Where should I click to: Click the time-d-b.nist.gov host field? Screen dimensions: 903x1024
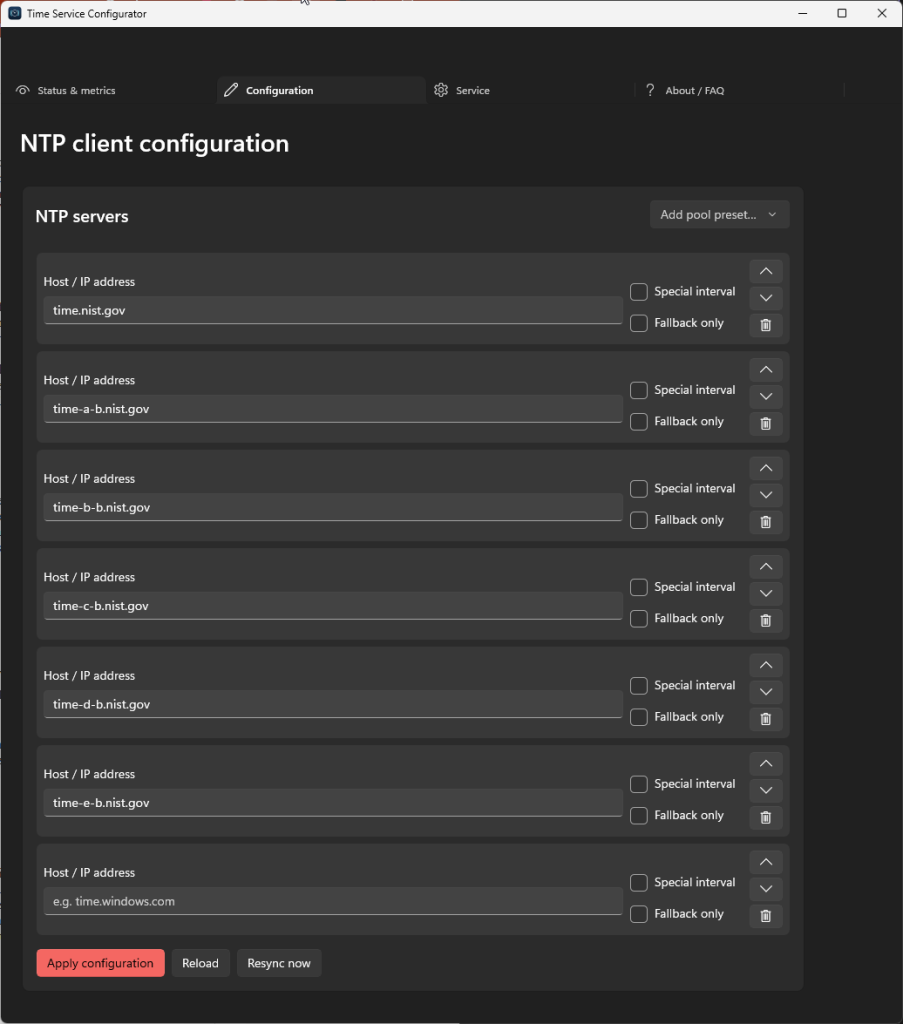(333, 705)
